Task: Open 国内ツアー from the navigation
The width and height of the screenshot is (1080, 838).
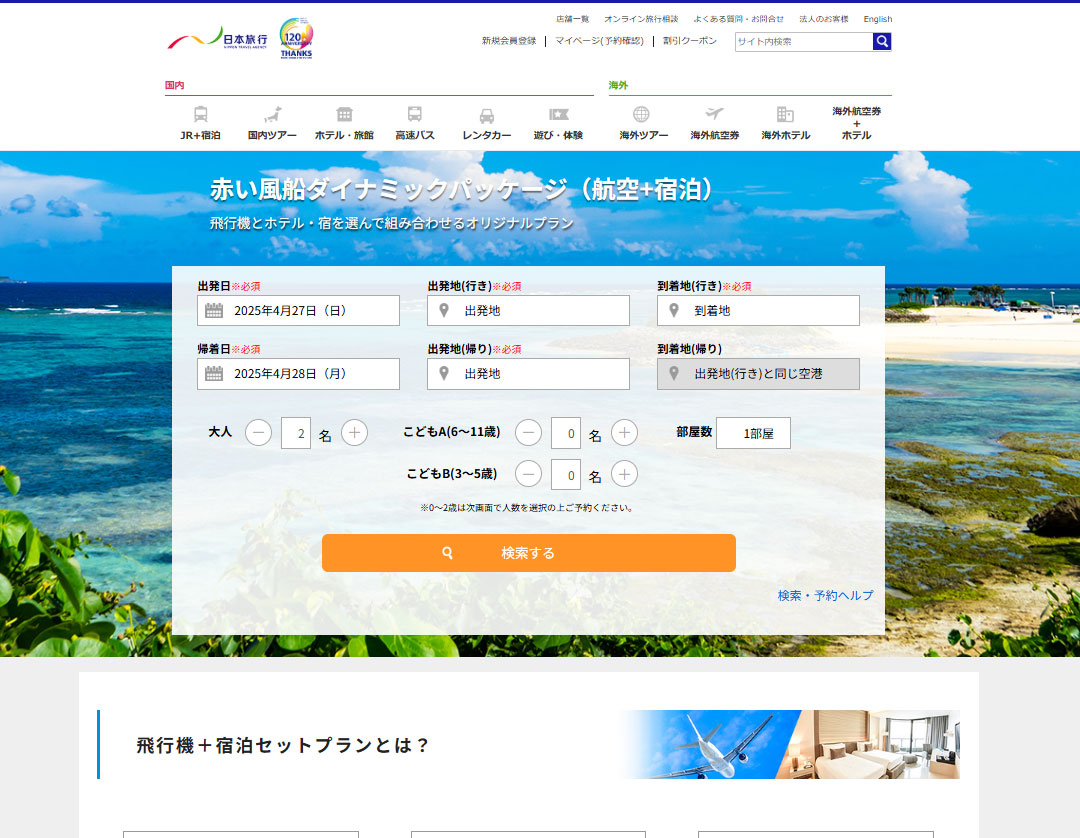Action: click(272, 115)
